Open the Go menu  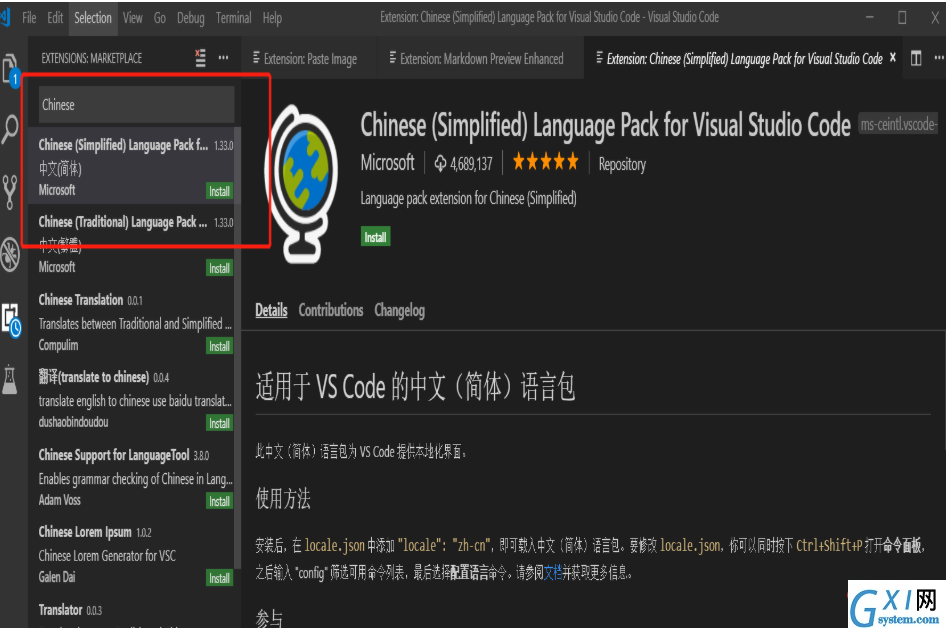coord(160,17)
